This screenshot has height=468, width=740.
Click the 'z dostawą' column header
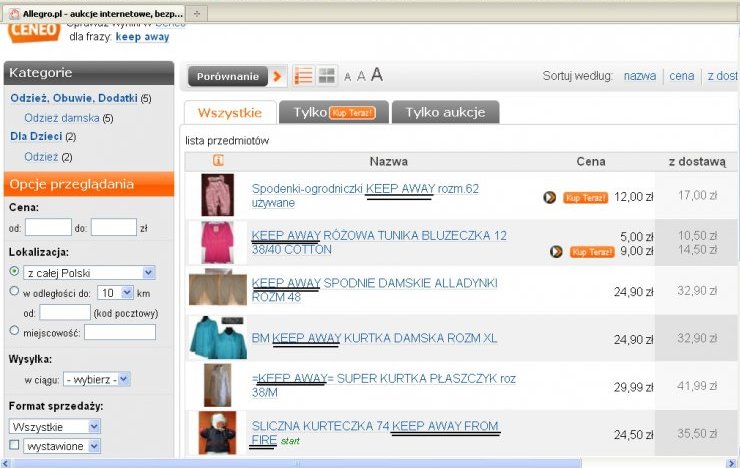tap(697, 161)
